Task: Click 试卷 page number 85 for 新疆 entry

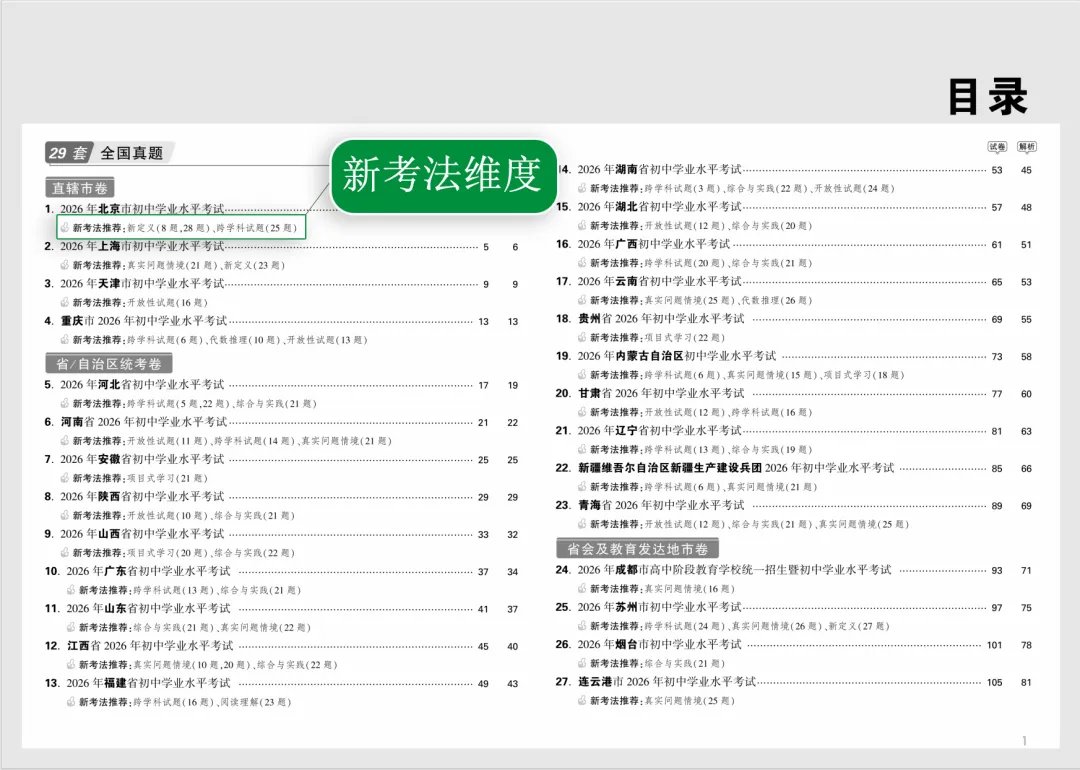Action: click(x=997, y=468)
